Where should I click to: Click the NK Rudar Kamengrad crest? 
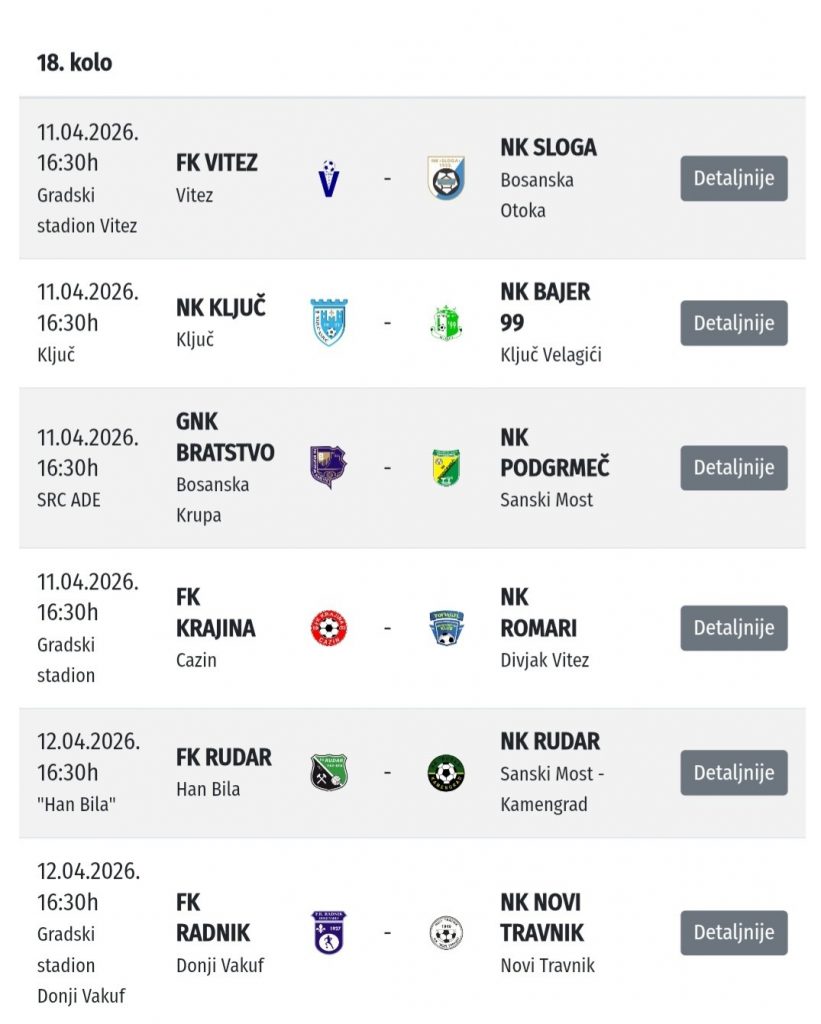[x=446, y=772]
